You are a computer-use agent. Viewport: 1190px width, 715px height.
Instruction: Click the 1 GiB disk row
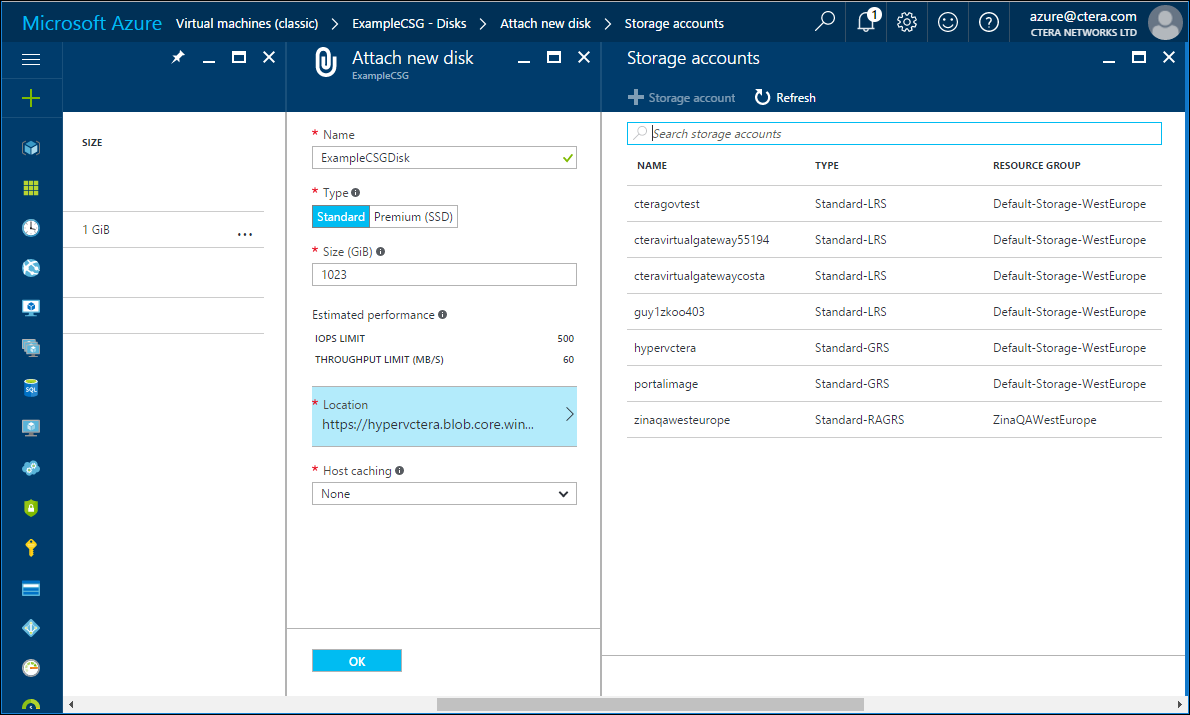pyautogui.click(x=164, y=229)
